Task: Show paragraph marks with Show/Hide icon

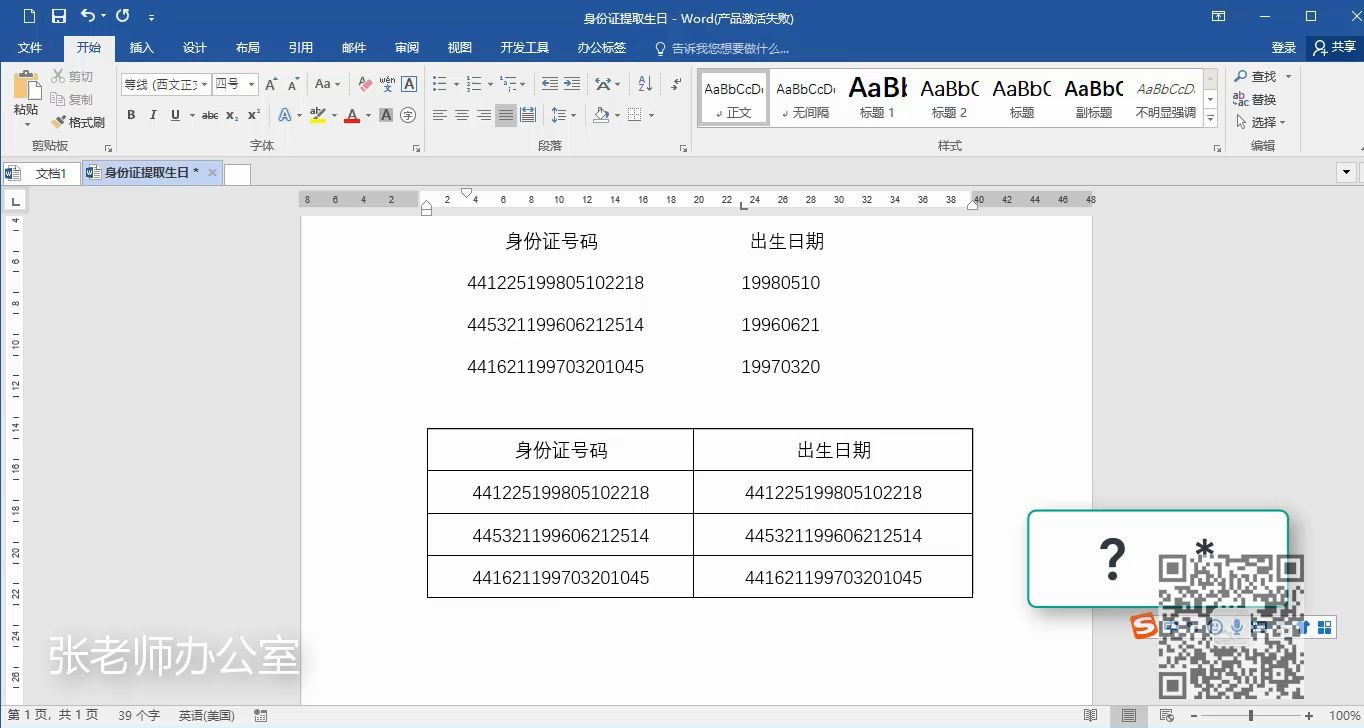Action: (675, 84)
